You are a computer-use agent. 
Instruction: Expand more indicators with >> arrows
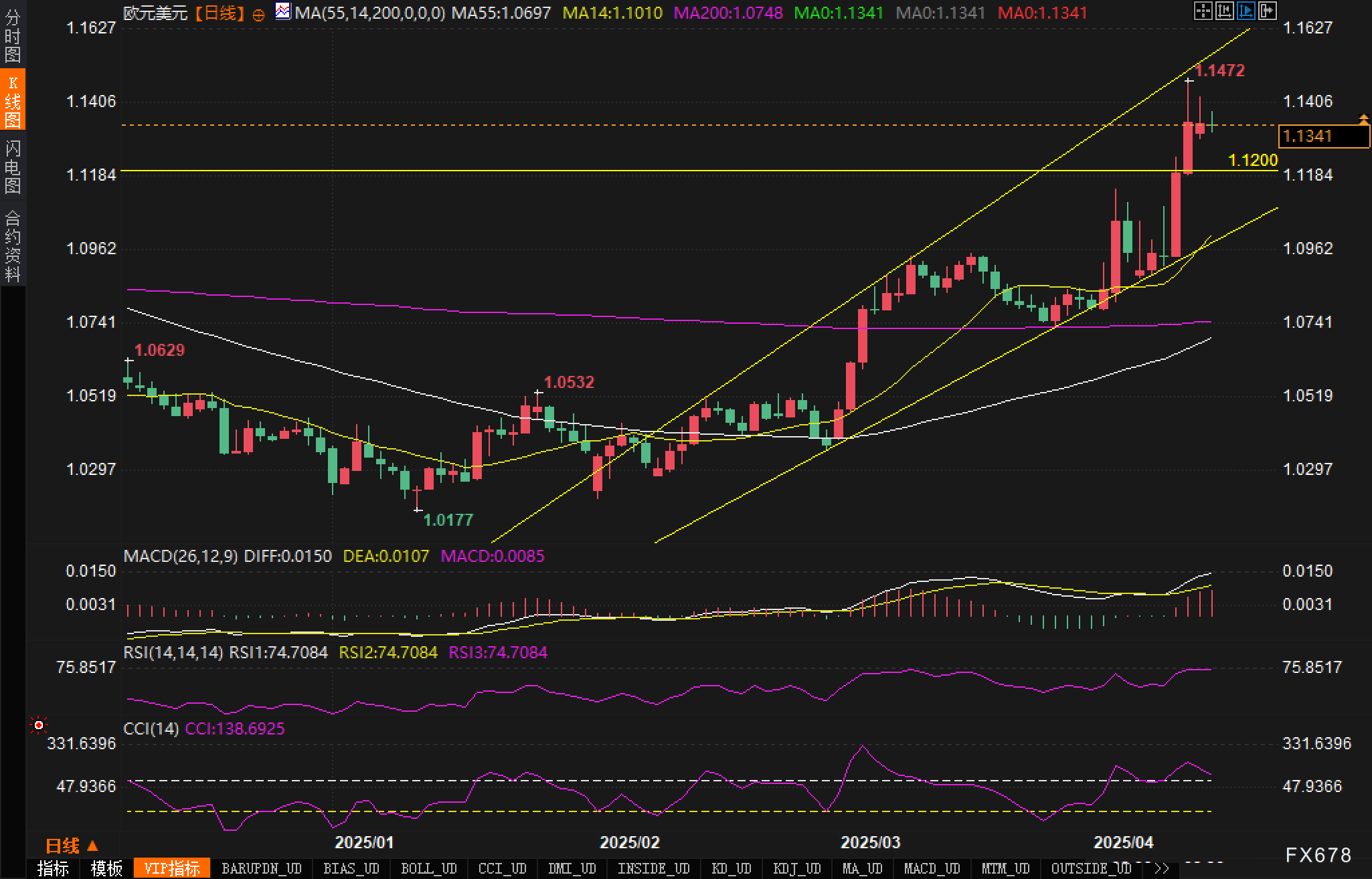pyautogui.click(x=1162, y=869)
